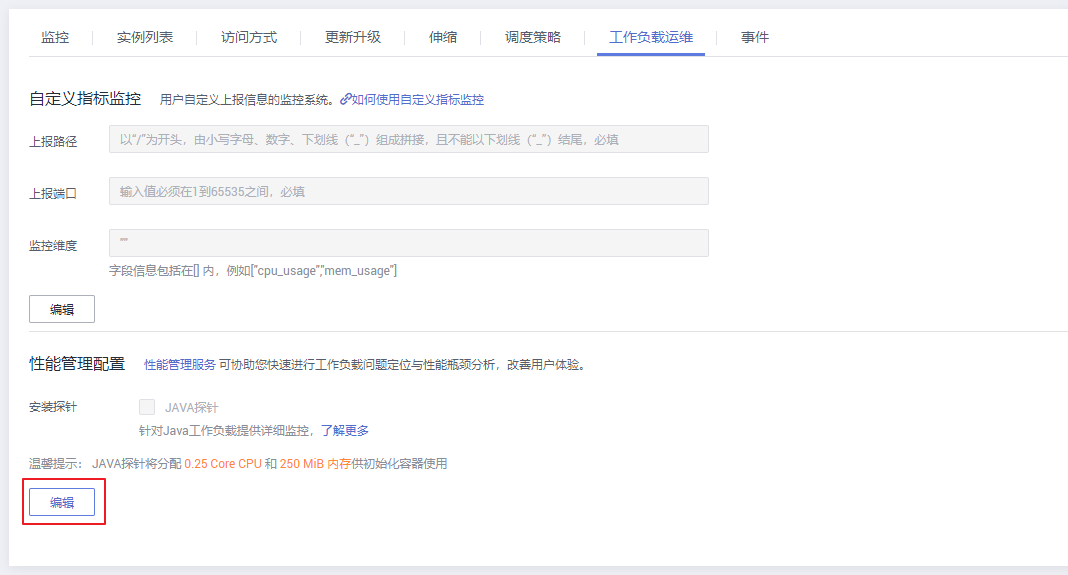Switch to the 伸缩 tab
Image resolution: width=1068 pixels, height=575 pixels.
coord(443,37)
